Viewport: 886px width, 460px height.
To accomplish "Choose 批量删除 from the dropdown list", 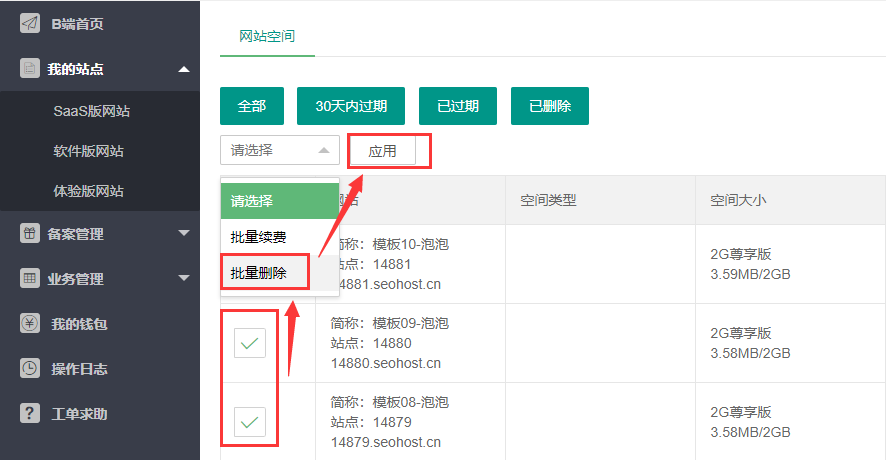I will click(x=259, y=273).
